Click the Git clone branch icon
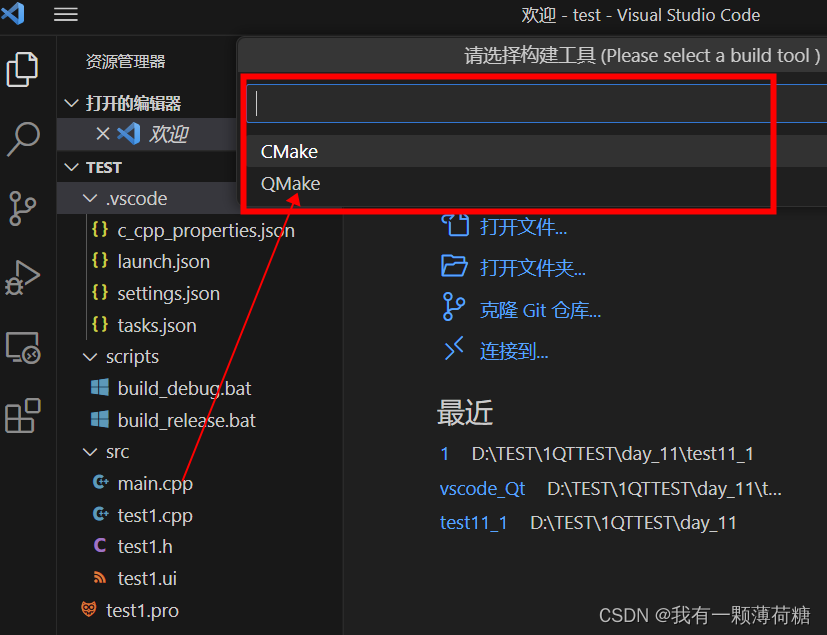Image resolution: width=827 pixels, height=635 pixels. (454, 307)
